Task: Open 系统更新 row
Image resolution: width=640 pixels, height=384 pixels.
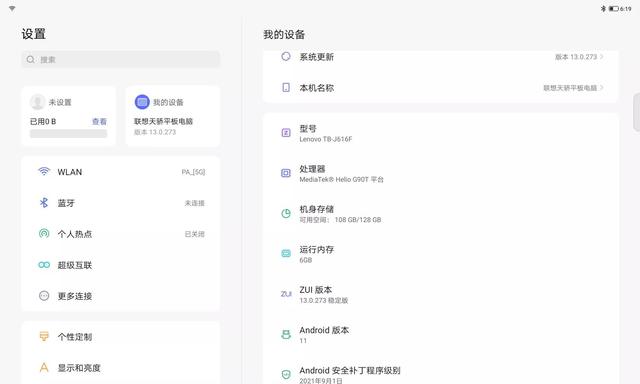Action: pos(441,57)
